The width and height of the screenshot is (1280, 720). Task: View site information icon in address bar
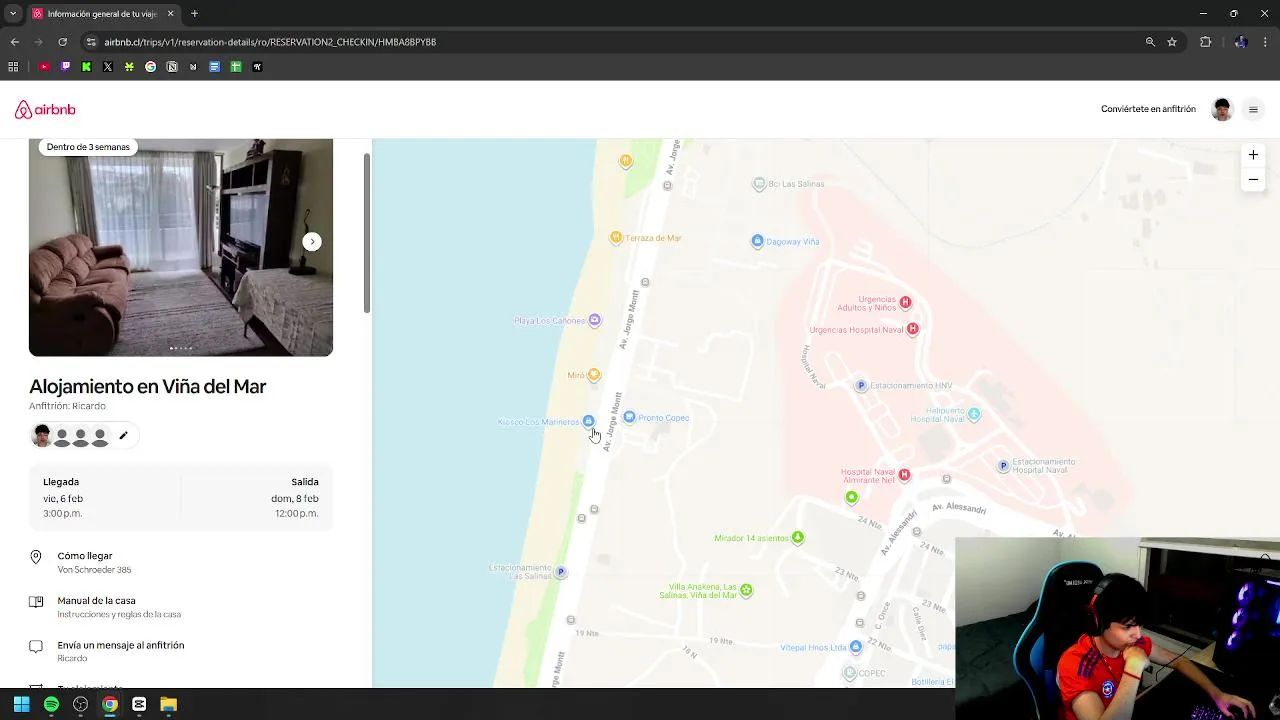(91, 42)
